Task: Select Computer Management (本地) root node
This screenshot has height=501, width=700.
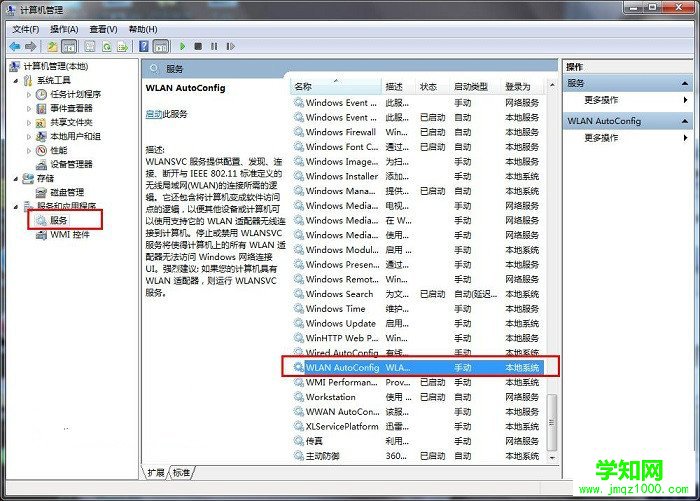Action: (56, 66)
